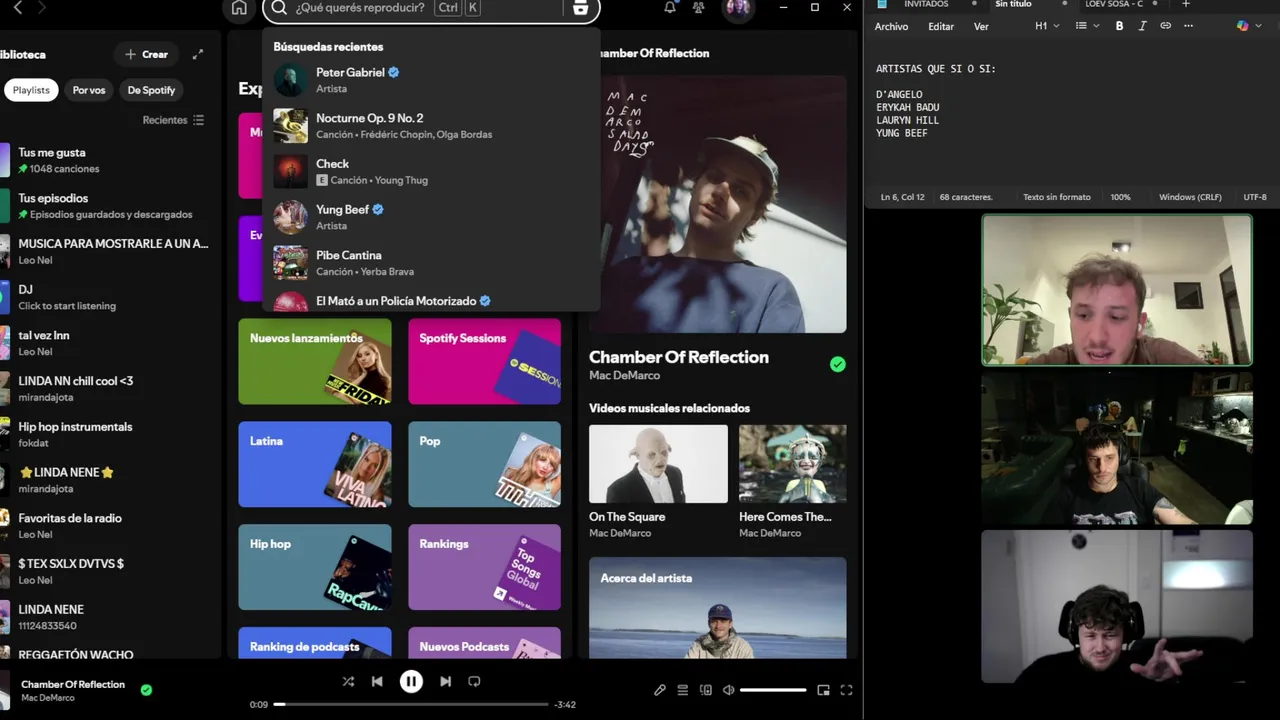Open Tus episodios in library
The height and width of the screenshot is (720, 1280).
(105, 206)
